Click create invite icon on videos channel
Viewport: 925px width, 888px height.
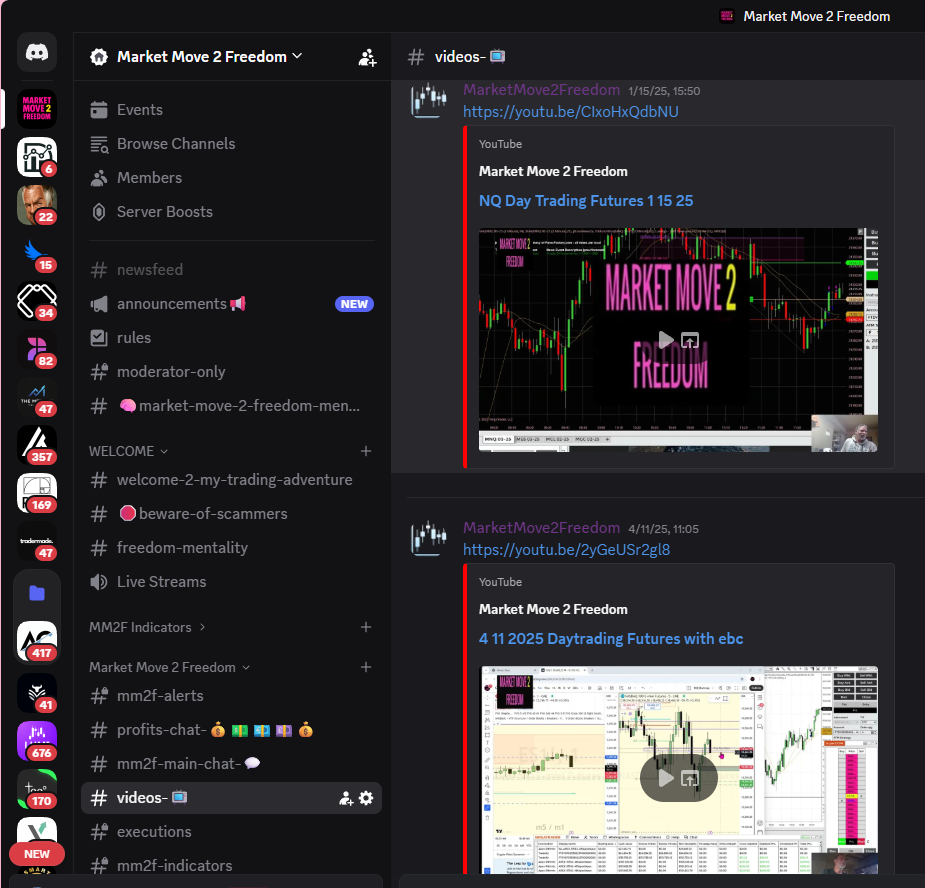click(346, 798)
